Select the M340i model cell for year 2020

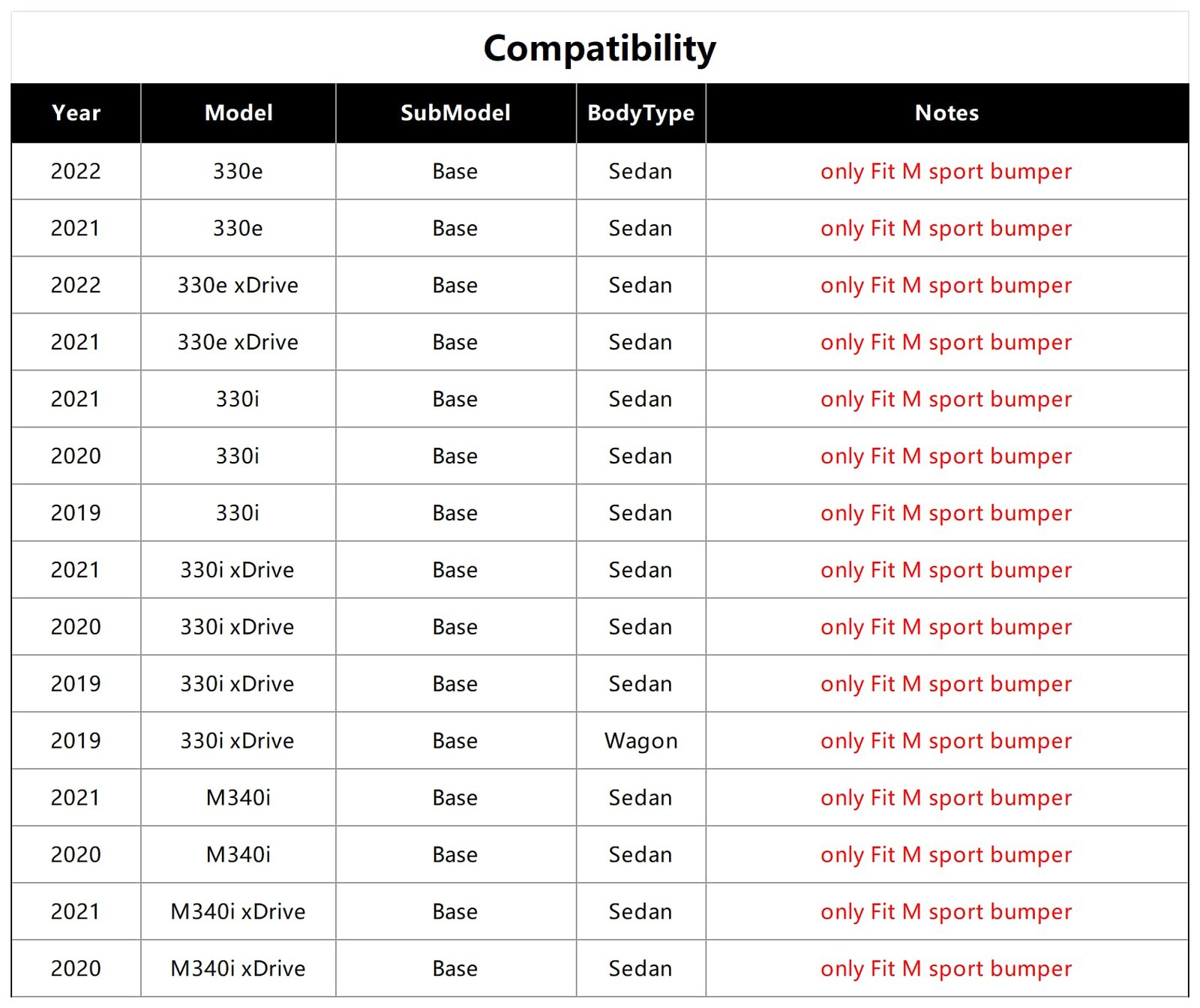pyautogui.click(x=238, y=855)
